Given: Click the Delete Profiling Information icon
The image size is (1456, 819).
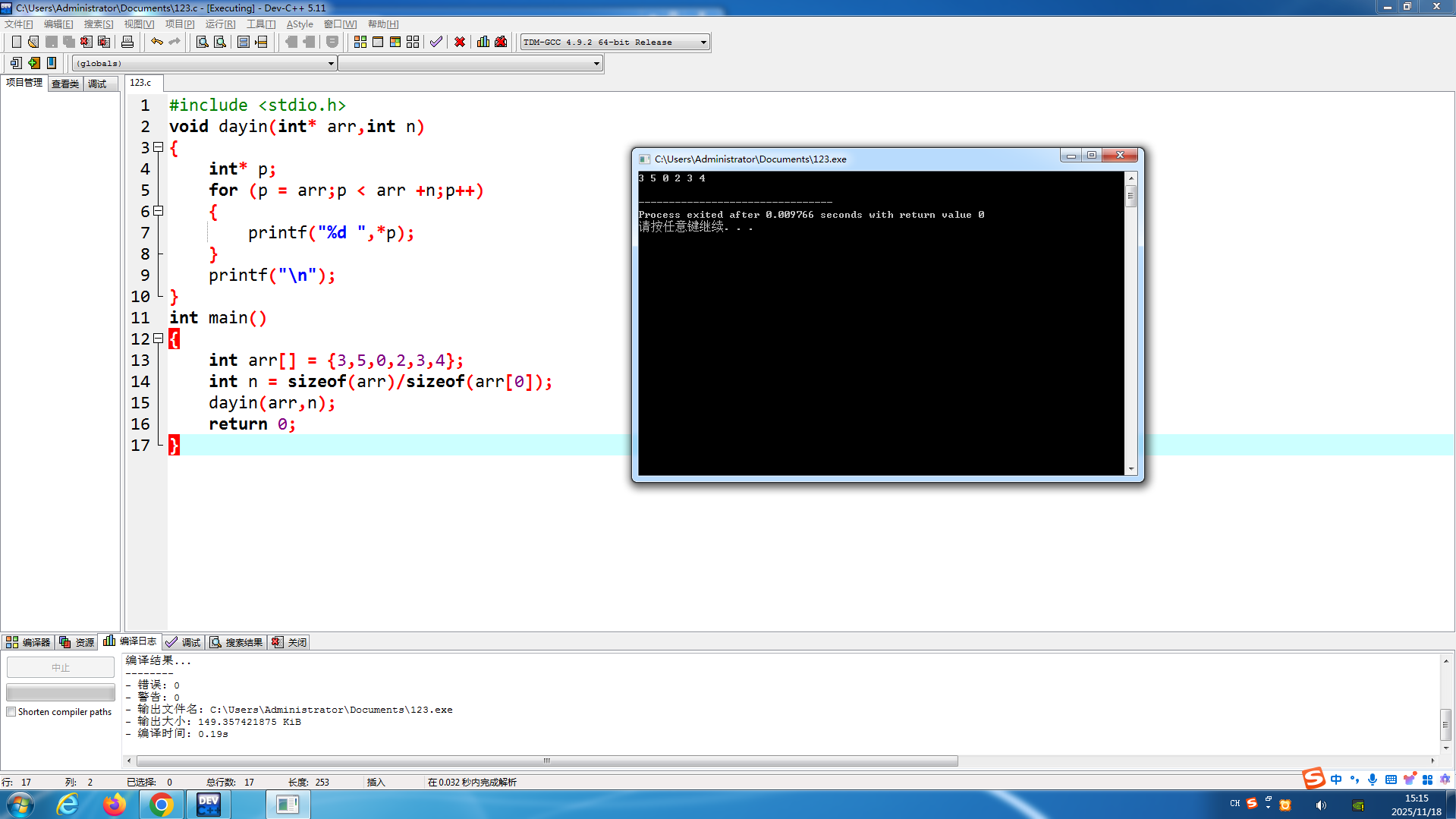Looking at the screenshot, I should coord(501,42).
